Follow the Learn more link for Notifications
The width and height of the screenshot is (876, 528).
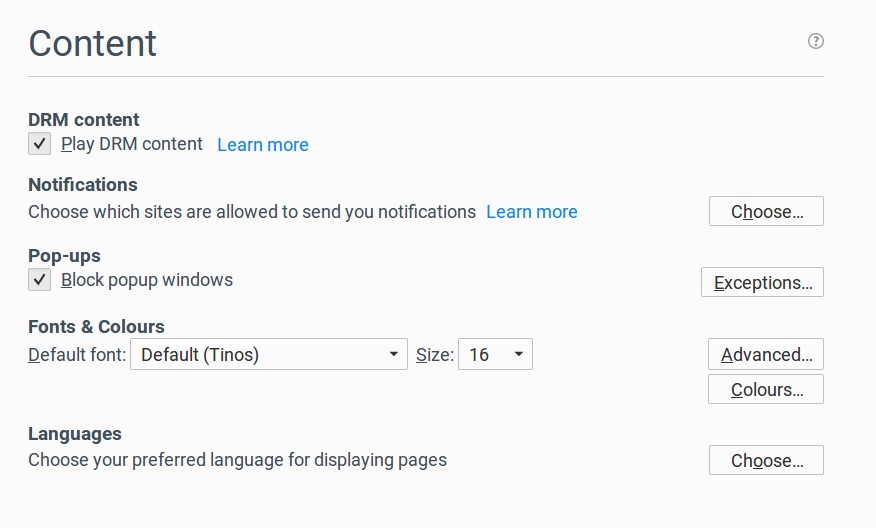click(x=532, y=212)
